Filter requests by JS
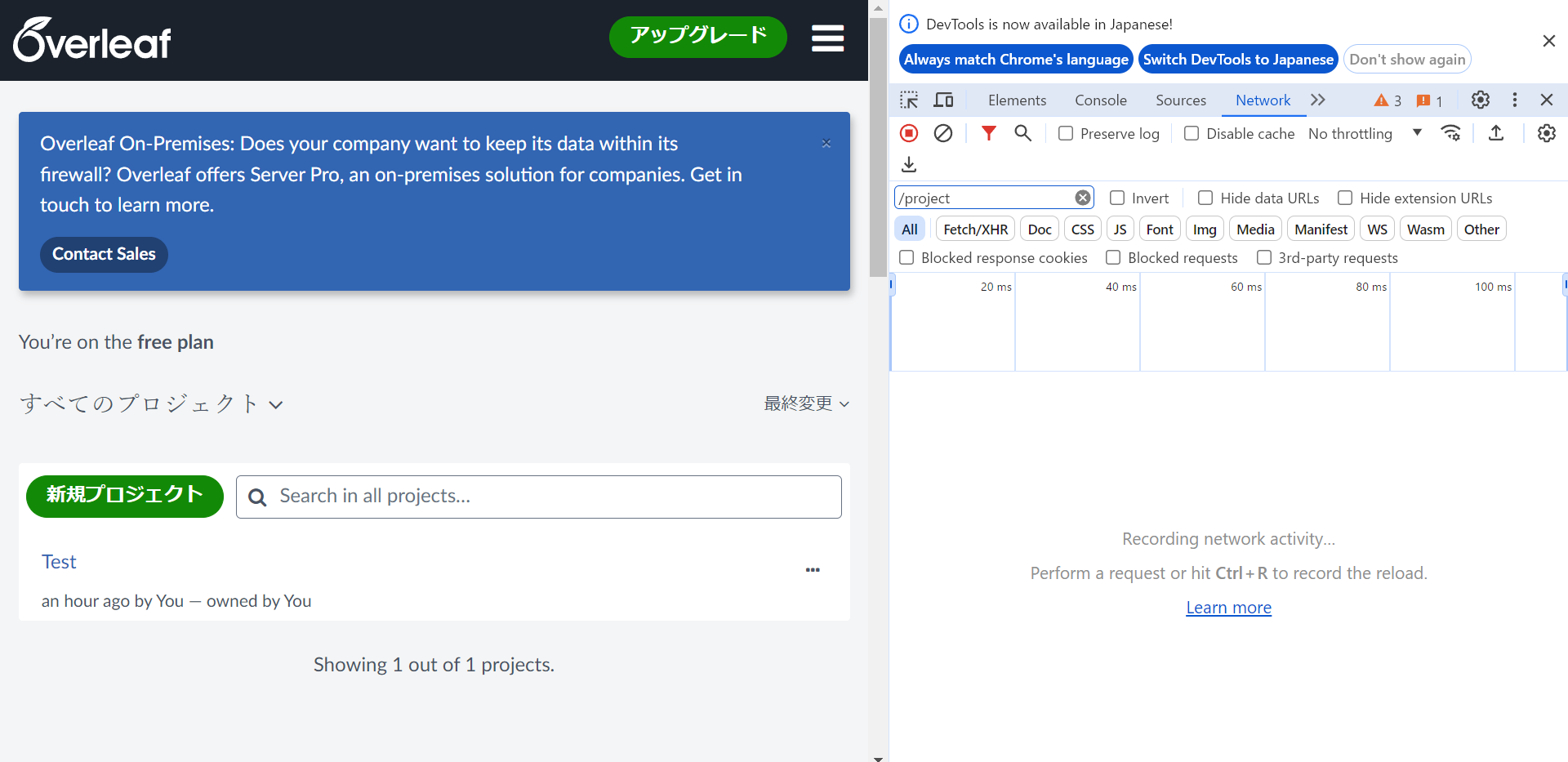 (1120, 229)
